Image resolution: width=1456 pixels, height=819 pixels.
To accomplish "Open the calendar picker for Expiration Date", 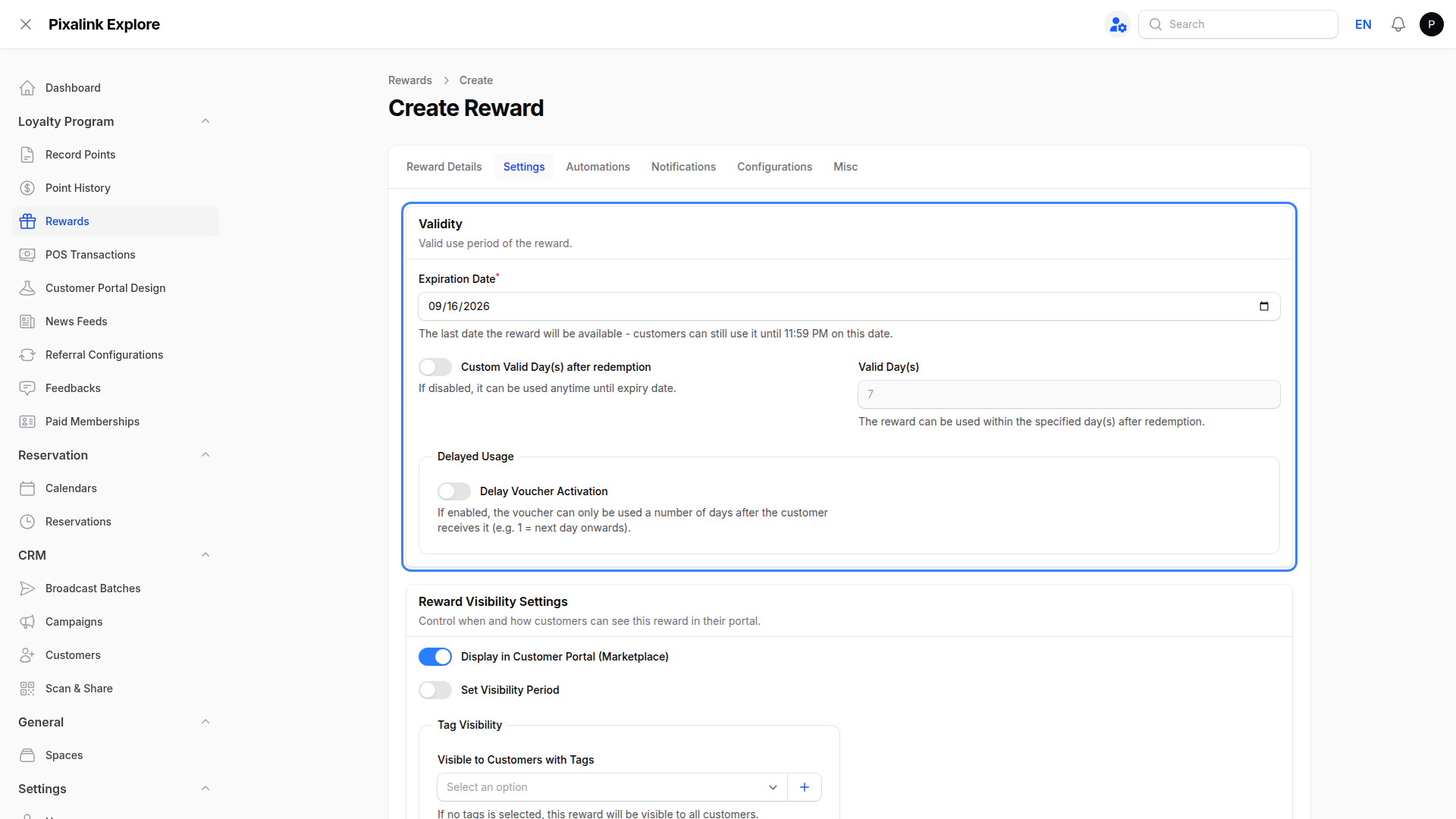I will pyautogui.click(x=1264, y=306).
